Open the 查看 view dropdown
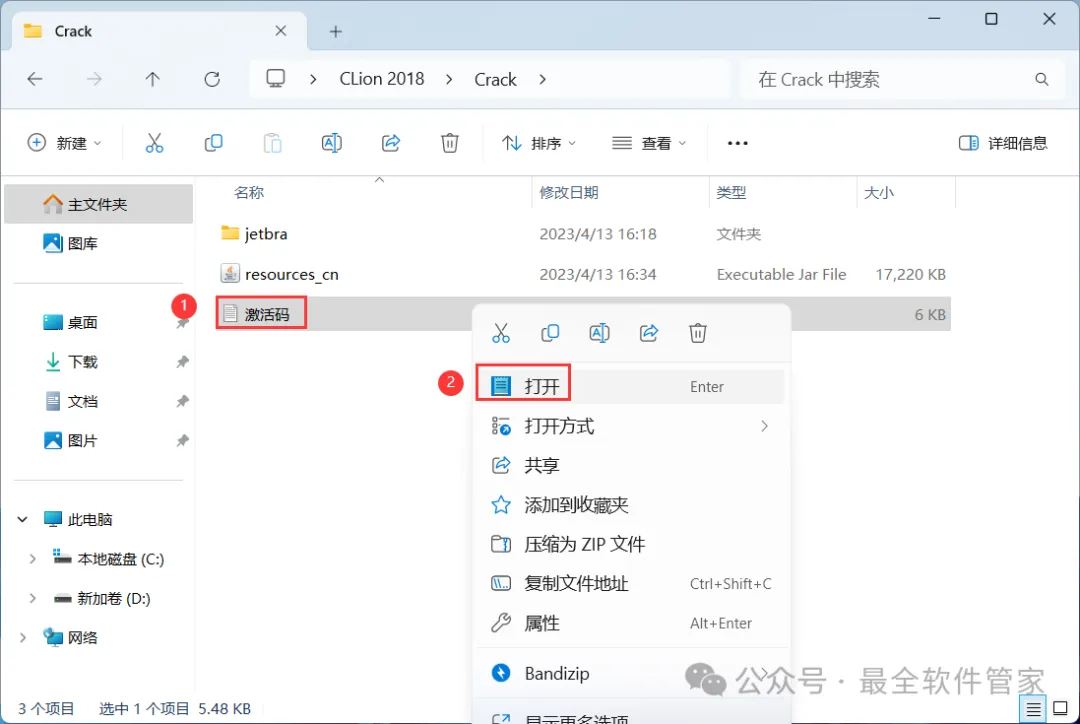 coord(650,143)
